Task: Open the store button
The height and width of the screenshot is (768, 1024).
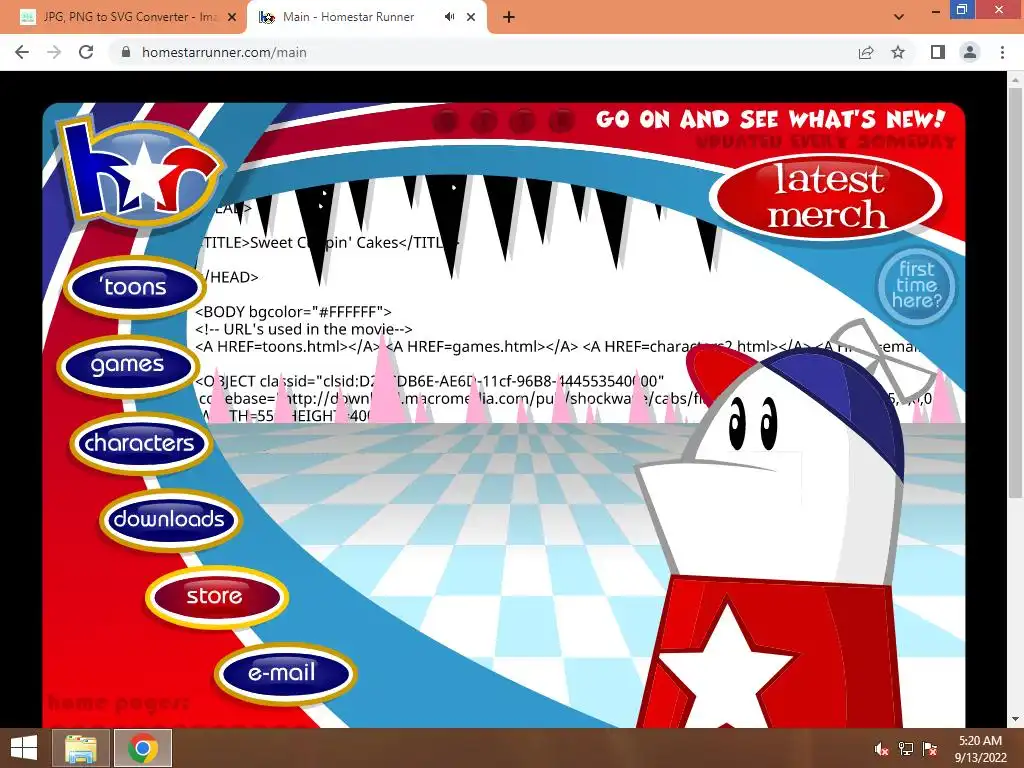Action: point(215,596)
